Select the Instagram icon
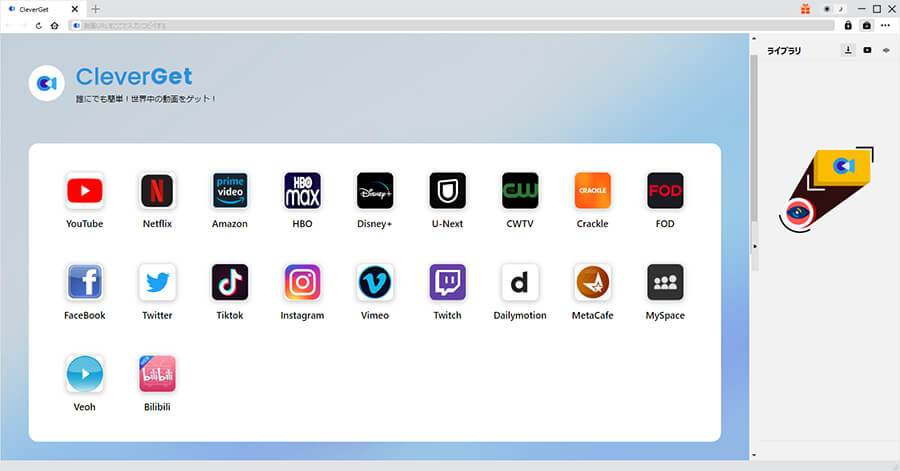This screenshot has height=471, width=900. point(302,282)
